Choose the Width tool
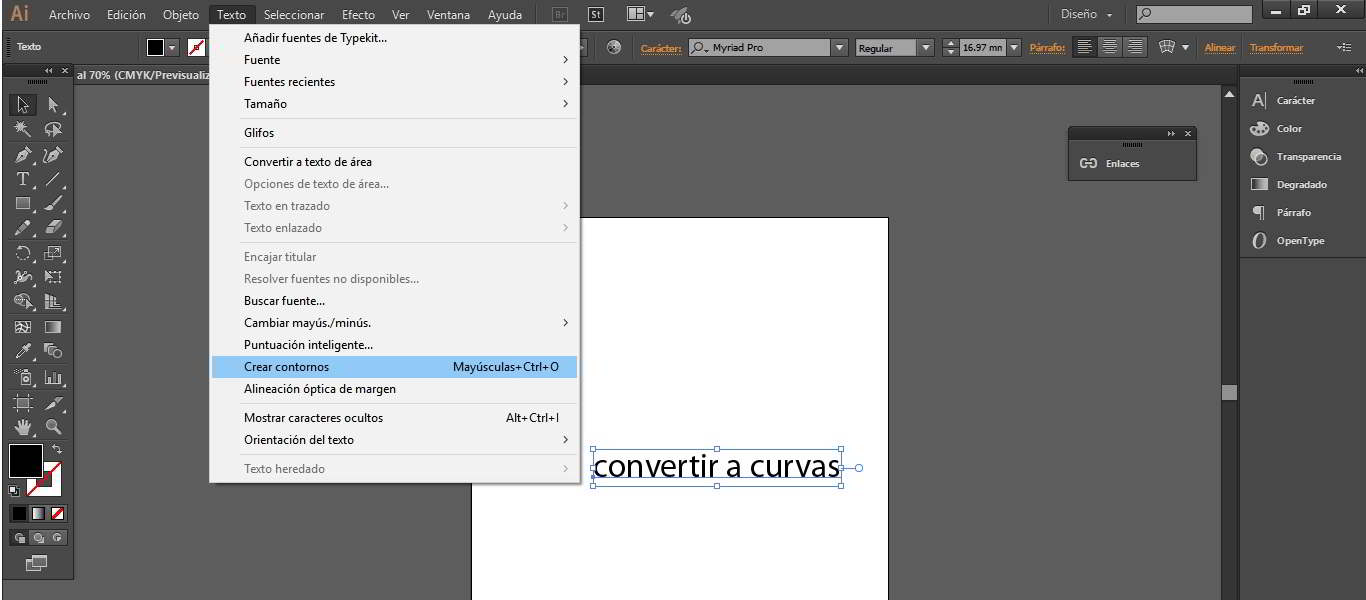The height and width of the screenshot is (600, 1366). pos(24,278)
